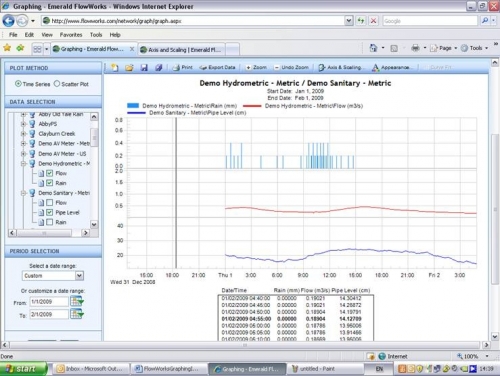
Task: Open the Tools menu in menu bar
Action: click(x=96, y=35)
